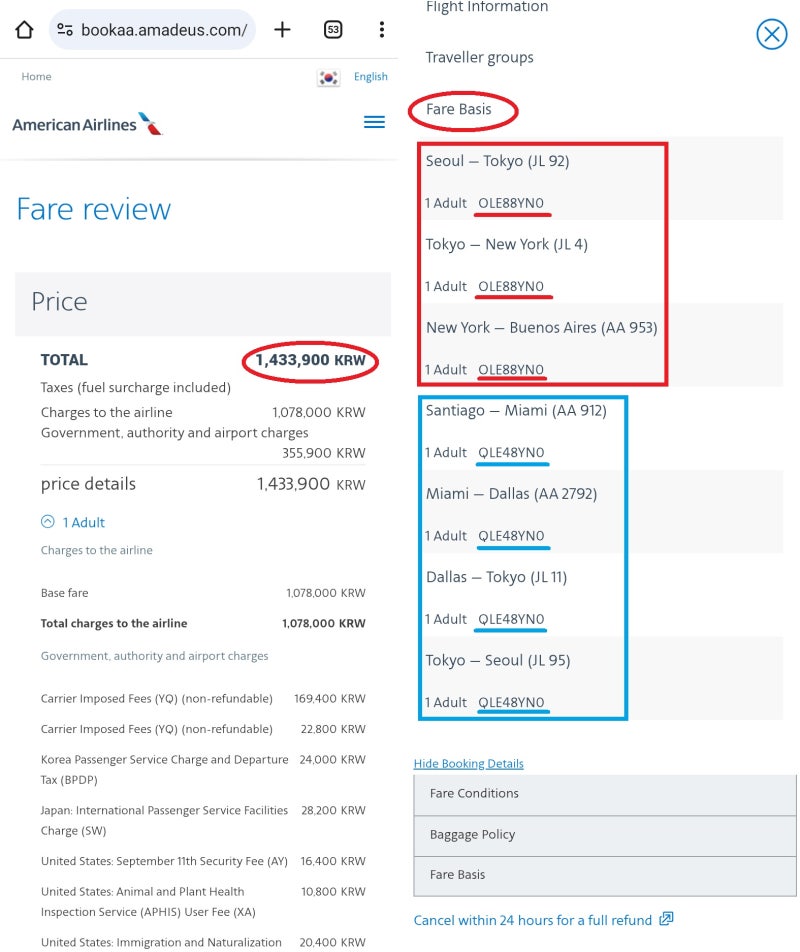The height and width of the screenshot is (952, 800).
Task: Select the circled Fare Basis heading
Action: coord(459,109)
